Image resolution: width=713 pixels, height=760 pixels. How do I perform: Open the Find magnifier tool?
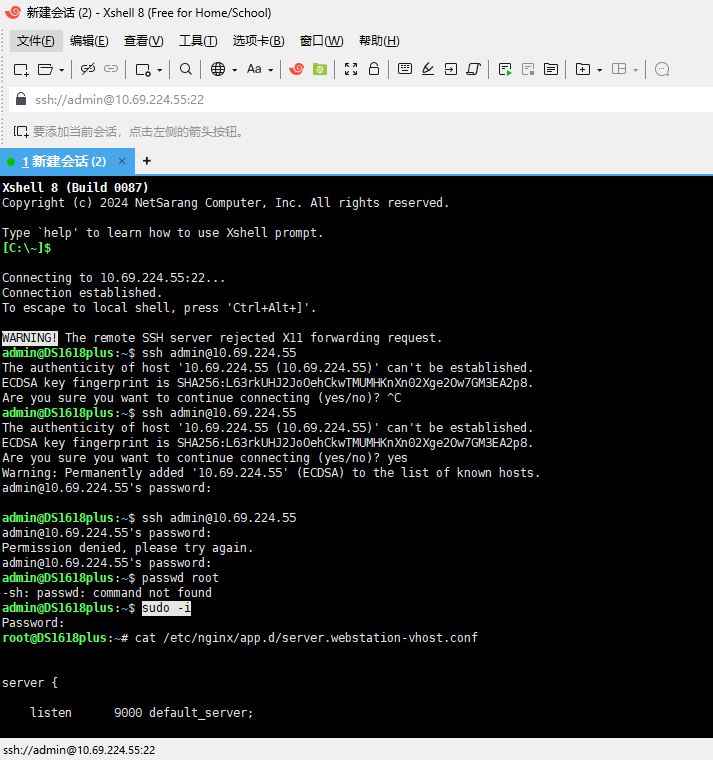(x=186, y=69)
